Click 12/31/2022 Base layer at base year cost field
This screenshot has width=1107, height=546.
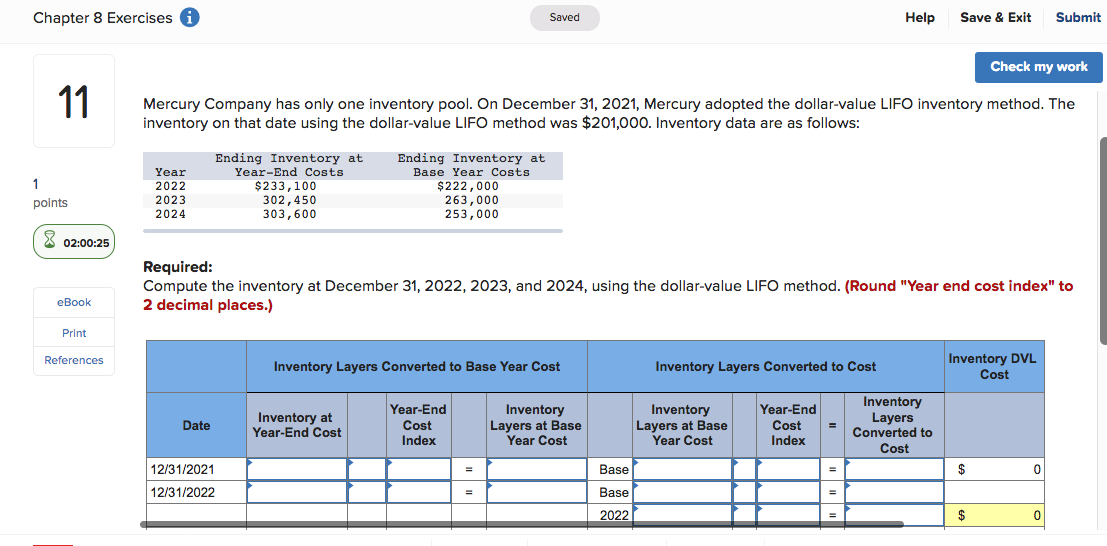[682, 492]
